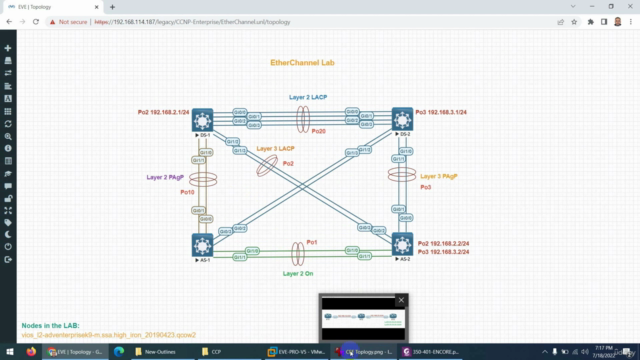Click the Layer 3 PAgP label

point(439,176)
